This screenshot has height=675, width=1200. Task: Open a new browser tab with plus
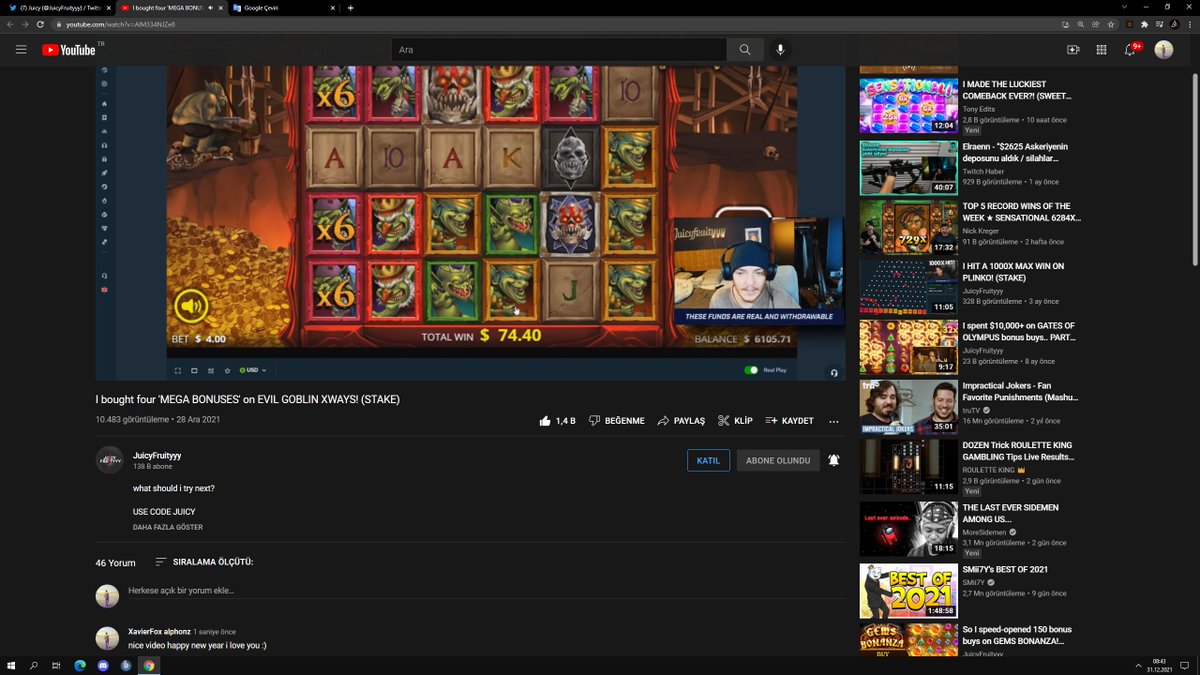pos(350,8)
